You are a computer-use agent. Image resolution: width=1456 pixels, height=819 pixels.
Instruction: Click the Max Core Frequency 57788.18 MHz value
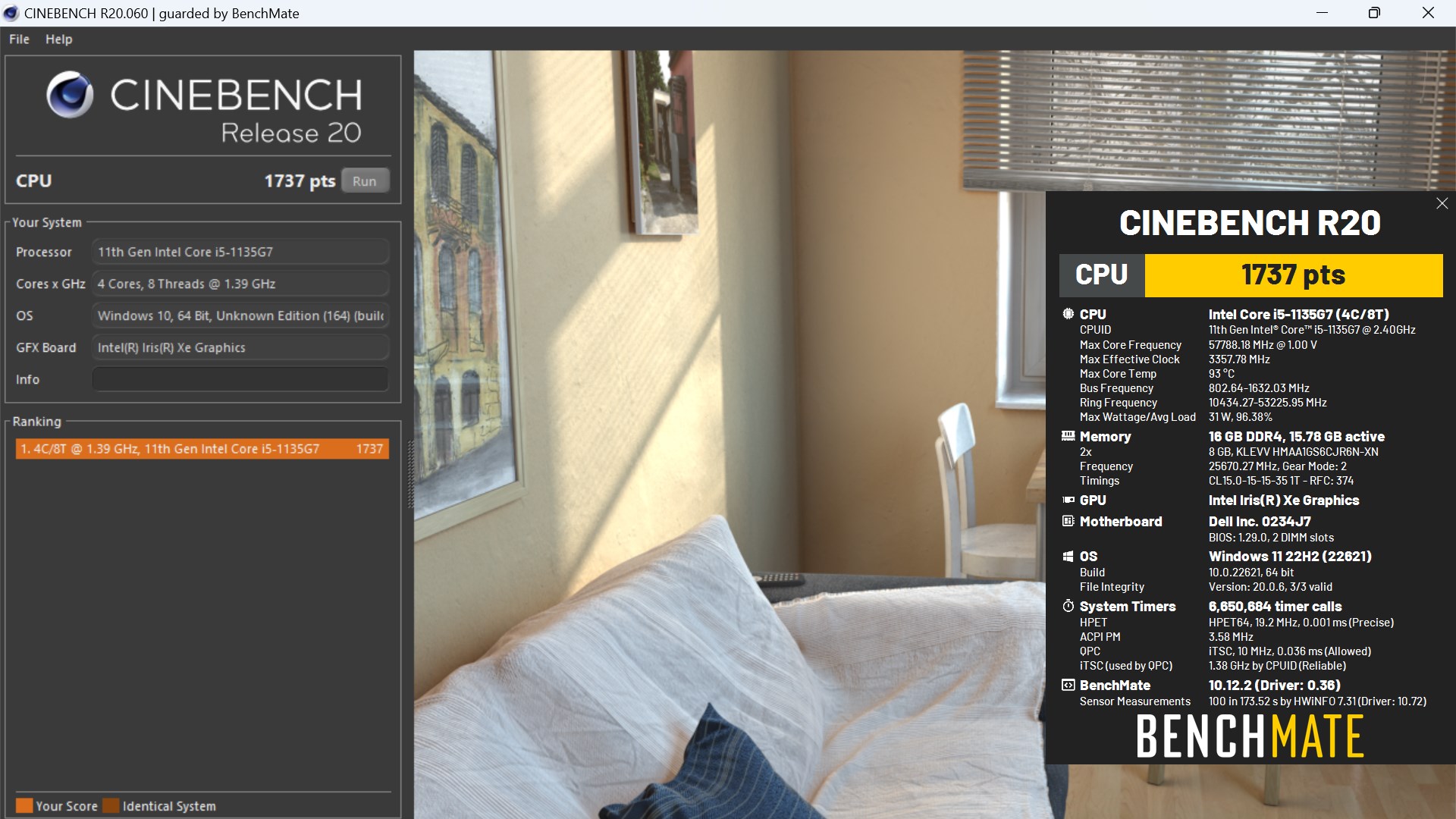click(1263, 345)
